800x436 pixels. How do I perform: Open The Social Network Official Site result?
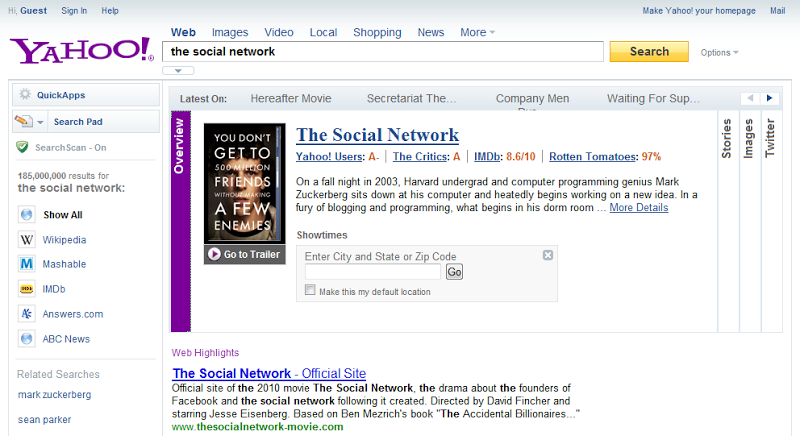(269, 373)
